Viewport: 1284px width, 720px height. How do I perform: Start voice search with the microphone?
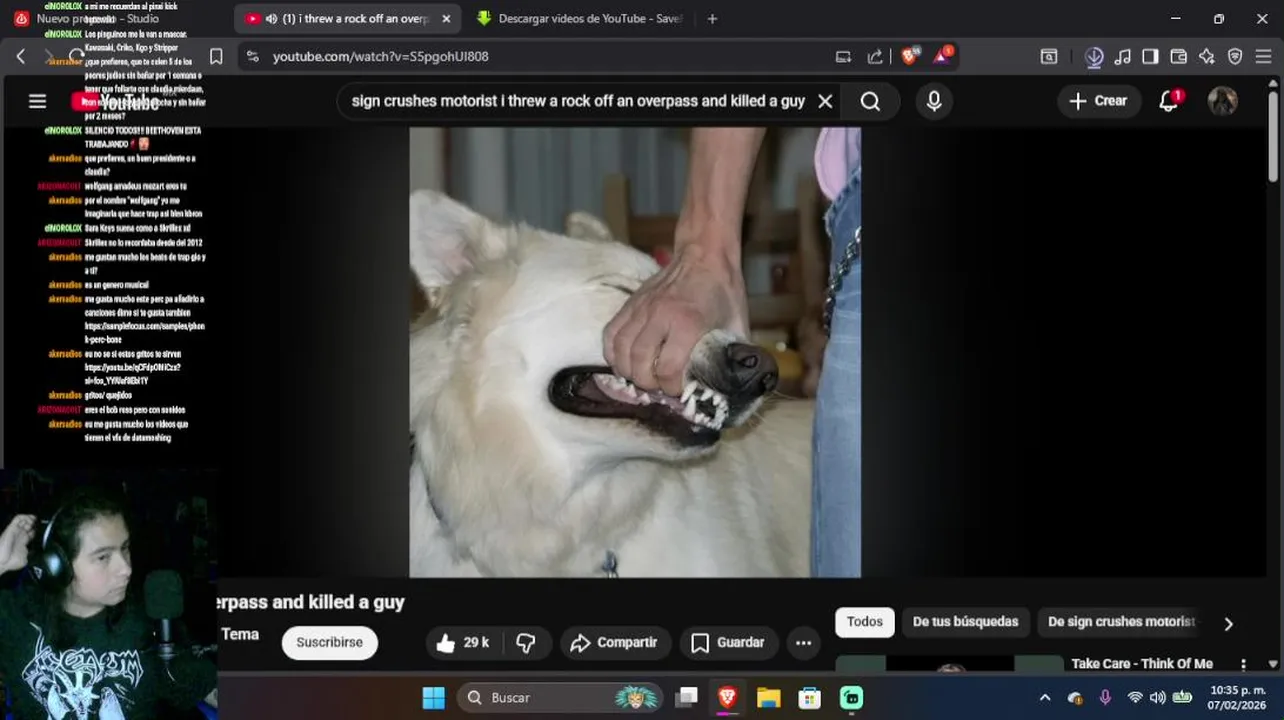934,101
